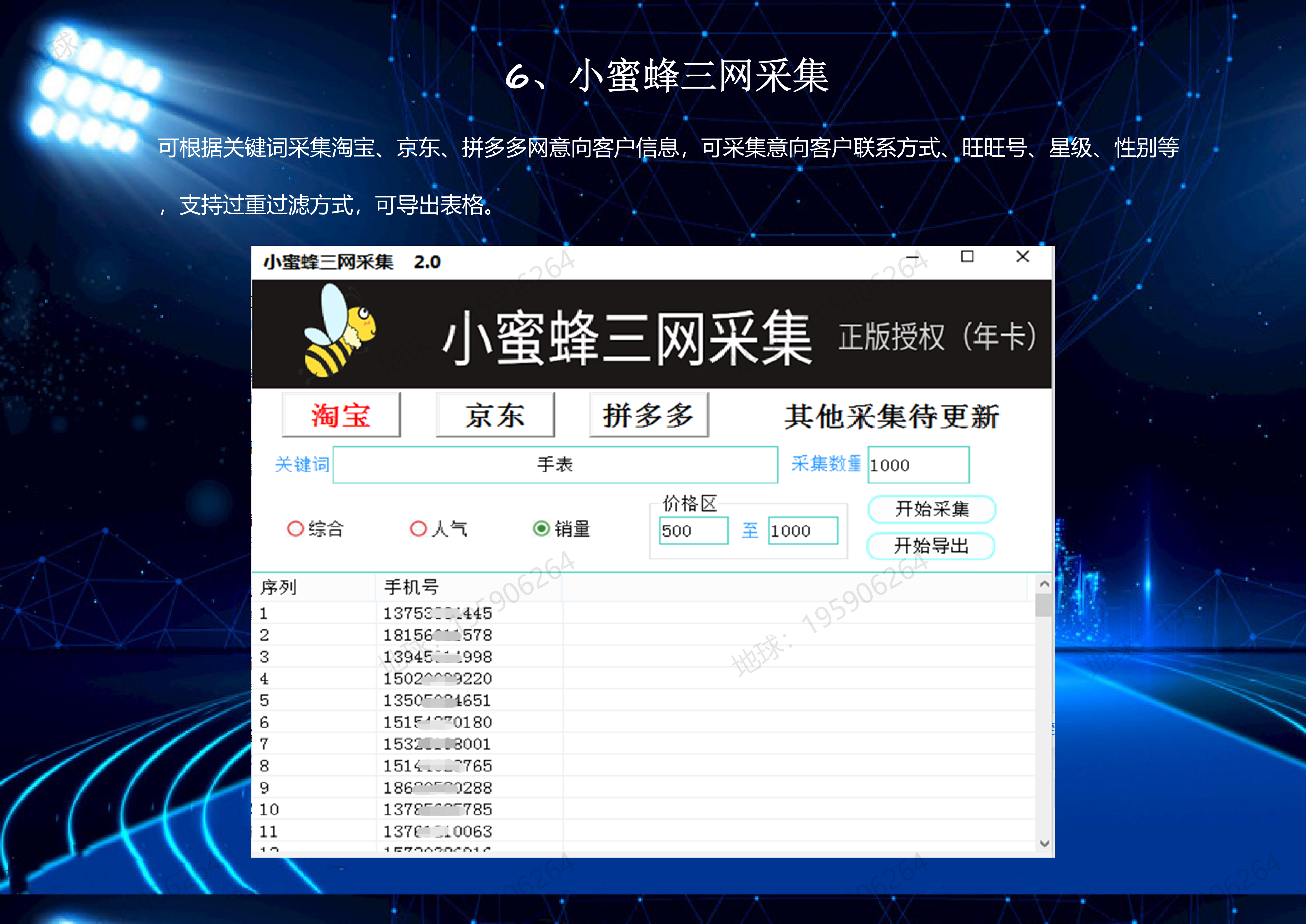Select the 综合 radio option
Viewport: 1306px width, 924px height.
315,529
